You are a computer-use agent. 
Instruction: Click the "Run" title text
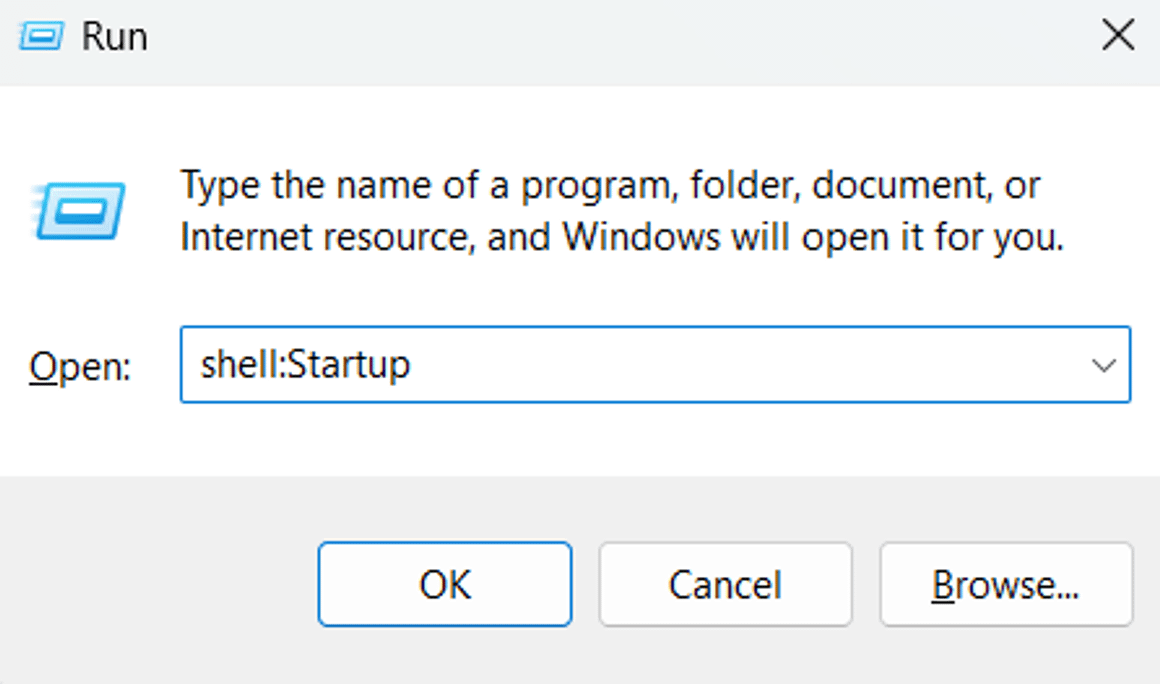[x=114, y=37]
